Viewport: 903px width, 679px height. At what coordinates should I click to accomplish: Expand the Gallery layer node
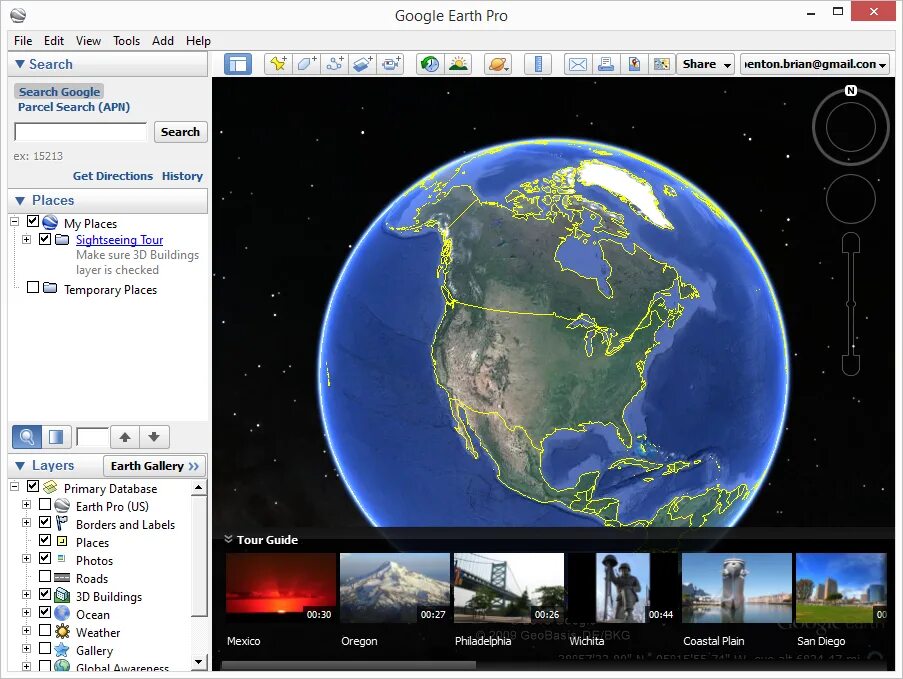pyautogui.click(x=26, y=648)
